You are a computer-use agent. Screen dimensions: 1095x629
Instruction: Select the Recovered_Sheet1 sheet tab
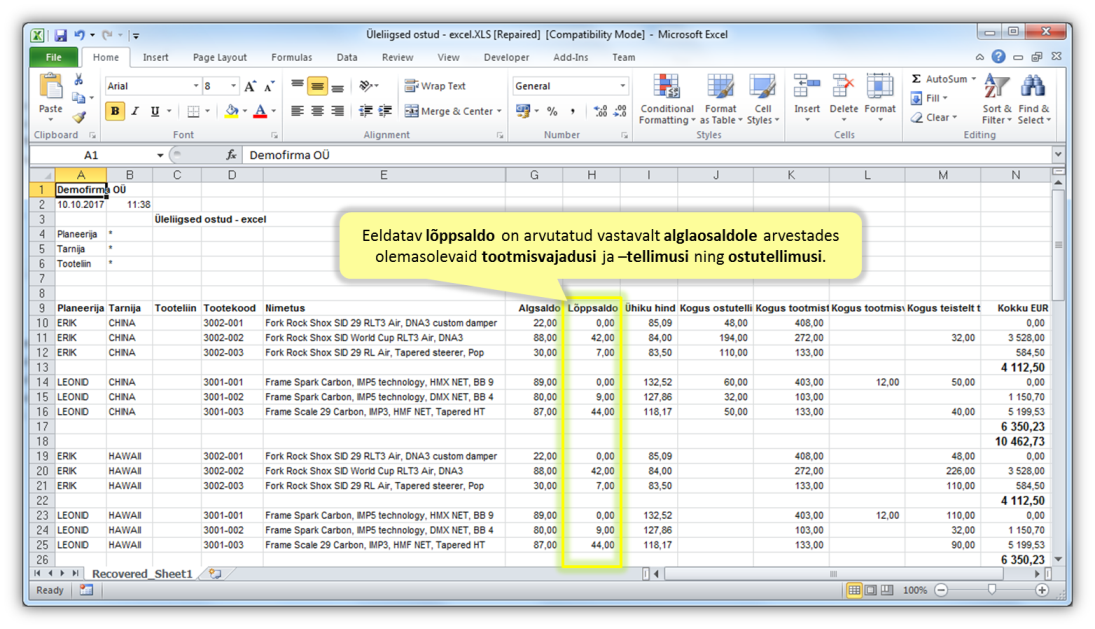point(141,574)
